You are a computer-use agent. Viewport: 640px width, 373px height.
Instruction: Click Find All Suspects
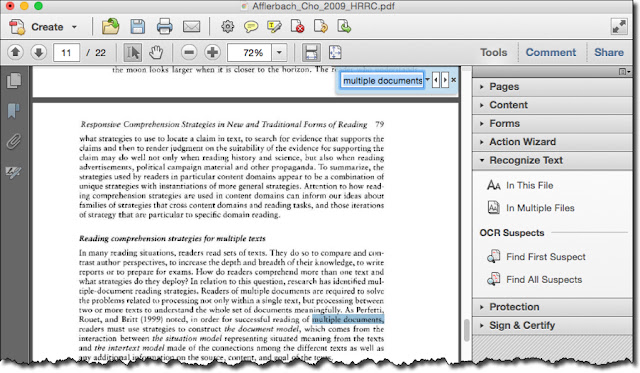[534, 280]
